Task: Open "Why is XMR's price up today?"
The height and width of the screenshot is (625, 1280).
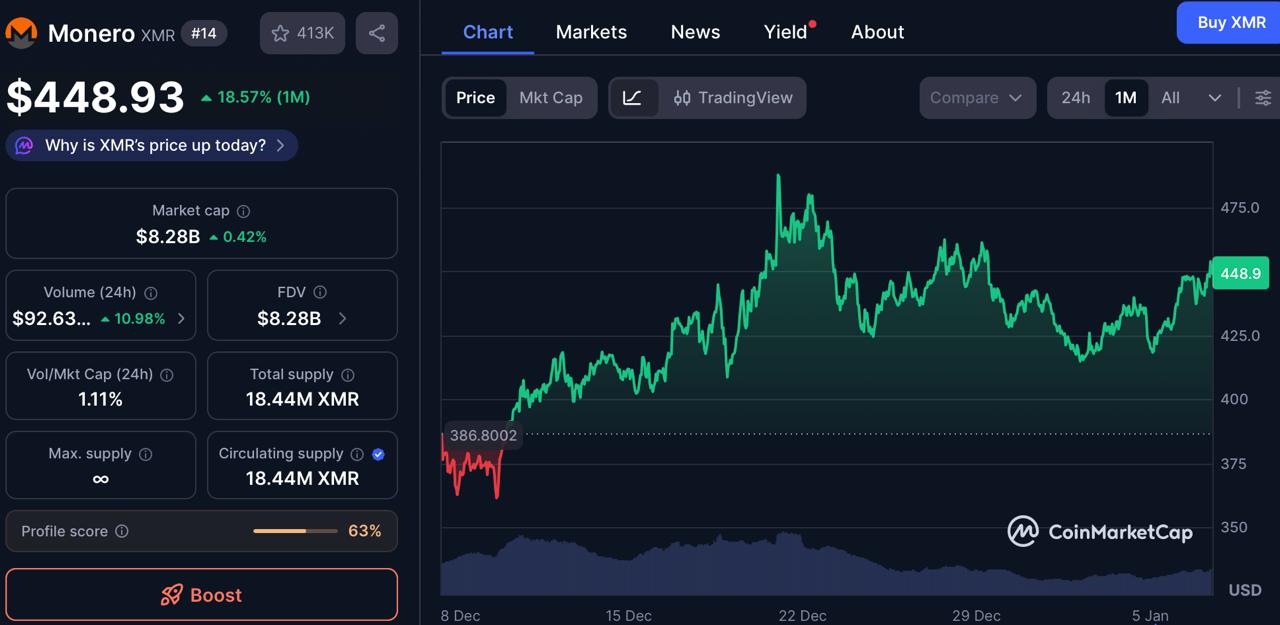Action: [151, 145]
